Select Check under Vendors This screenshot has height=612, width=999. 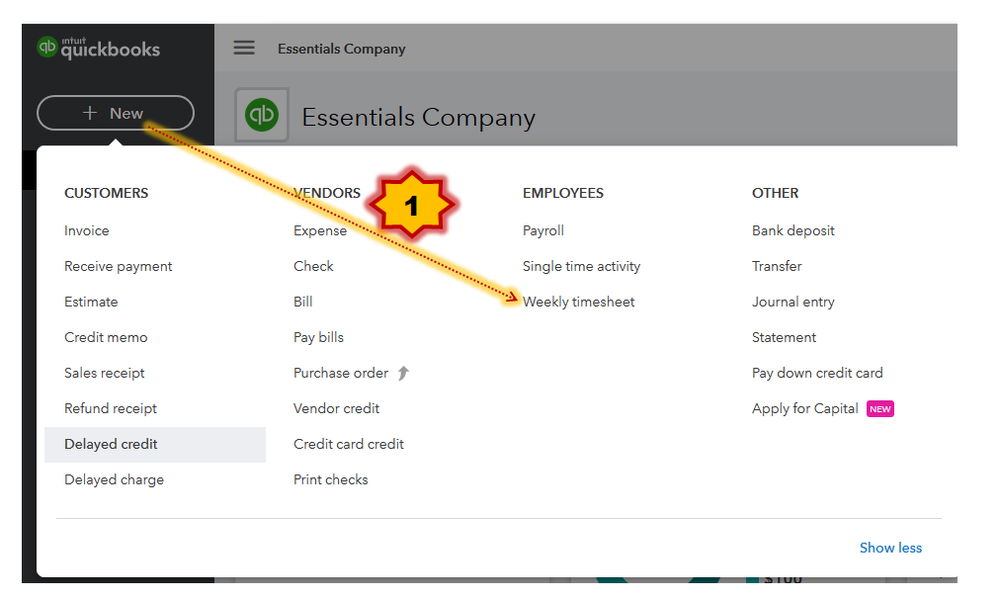pyautogui.click(x=313, y=266)
